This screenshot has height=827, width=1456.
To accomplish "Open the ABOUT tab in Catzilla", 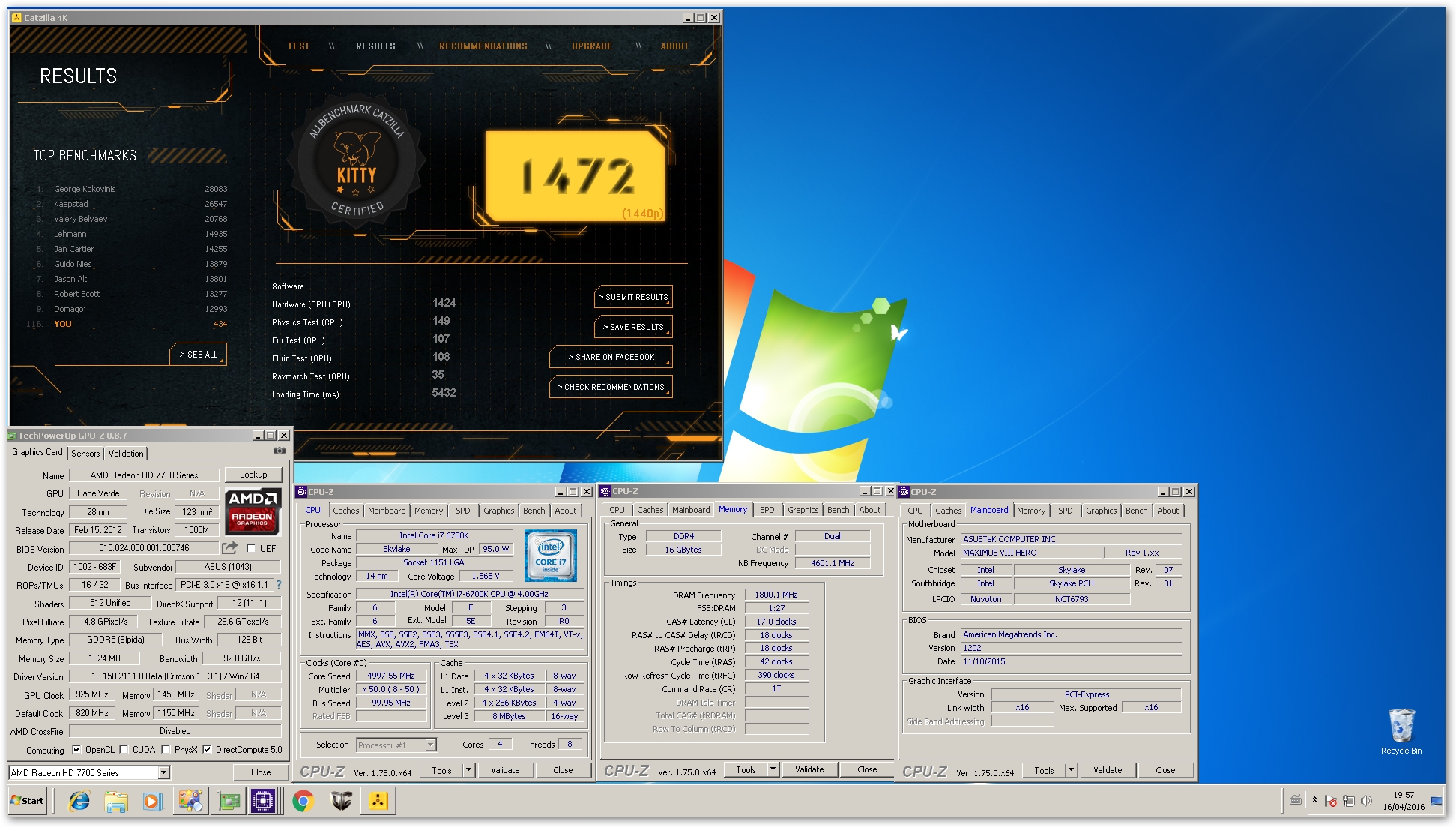I will (x=674, y=46).
